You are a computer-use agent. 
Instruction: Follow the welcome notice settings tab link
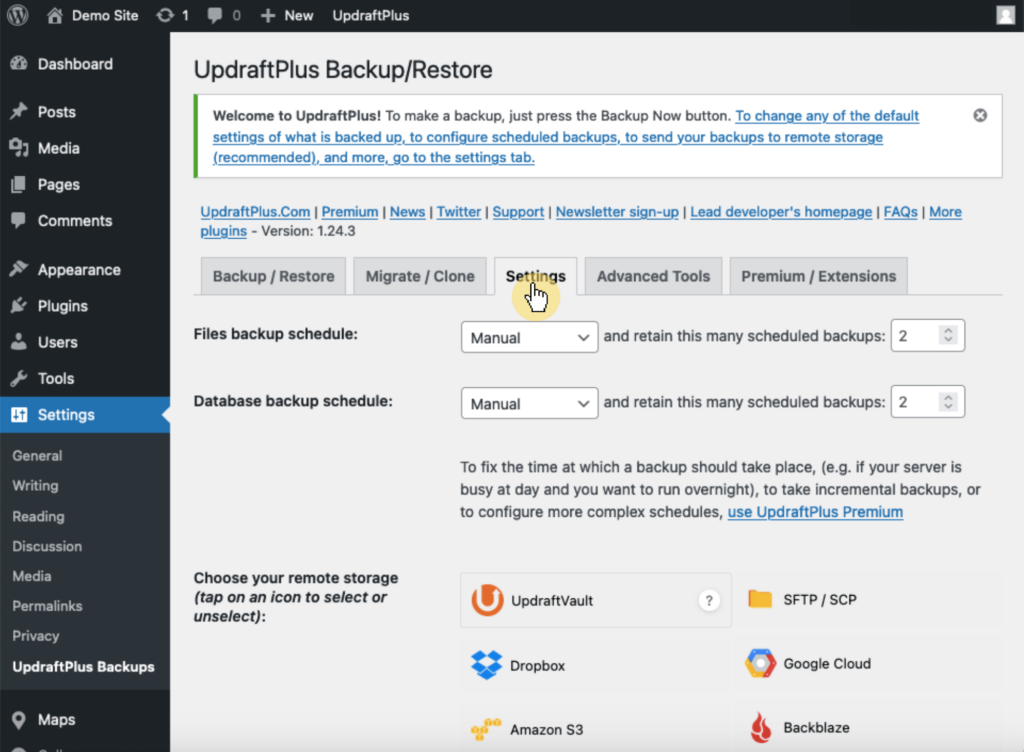[x=566, y=136]
